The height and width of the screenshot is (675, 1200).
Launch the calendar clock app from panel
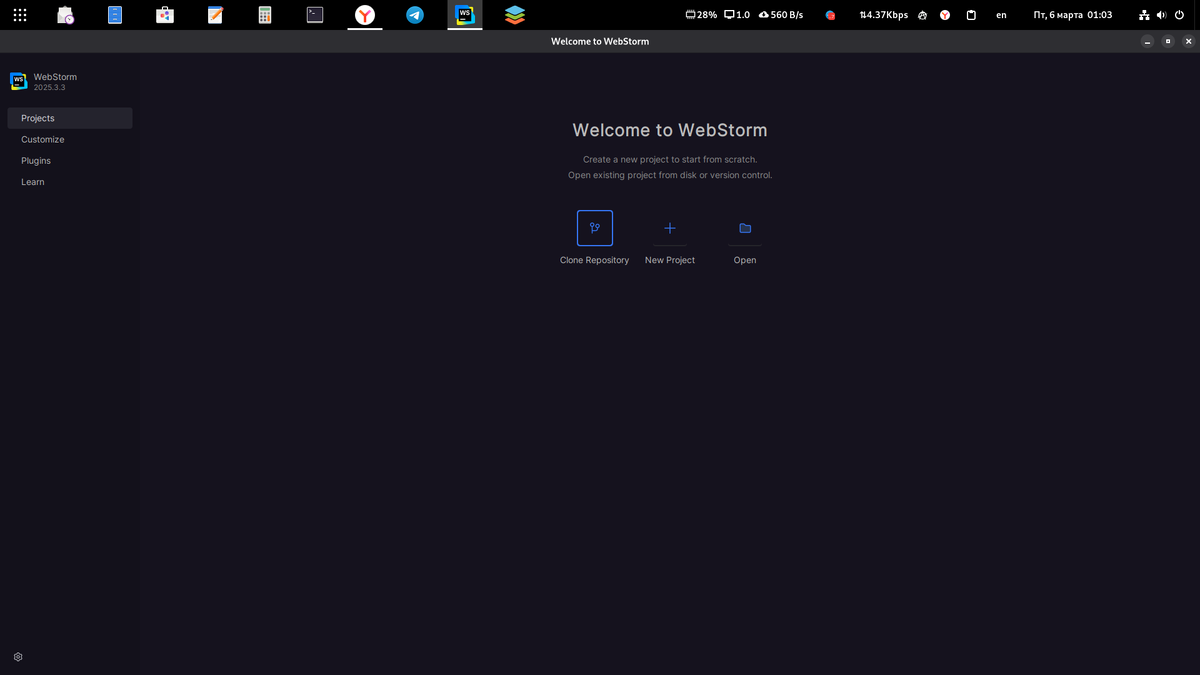click(x=65, y=15)
